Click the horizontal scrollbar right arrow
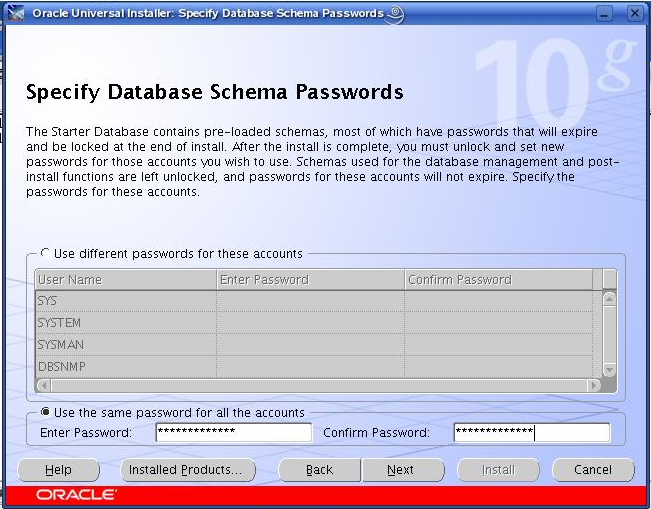This screenshot has width=651, height=509. tap(594, 385)
